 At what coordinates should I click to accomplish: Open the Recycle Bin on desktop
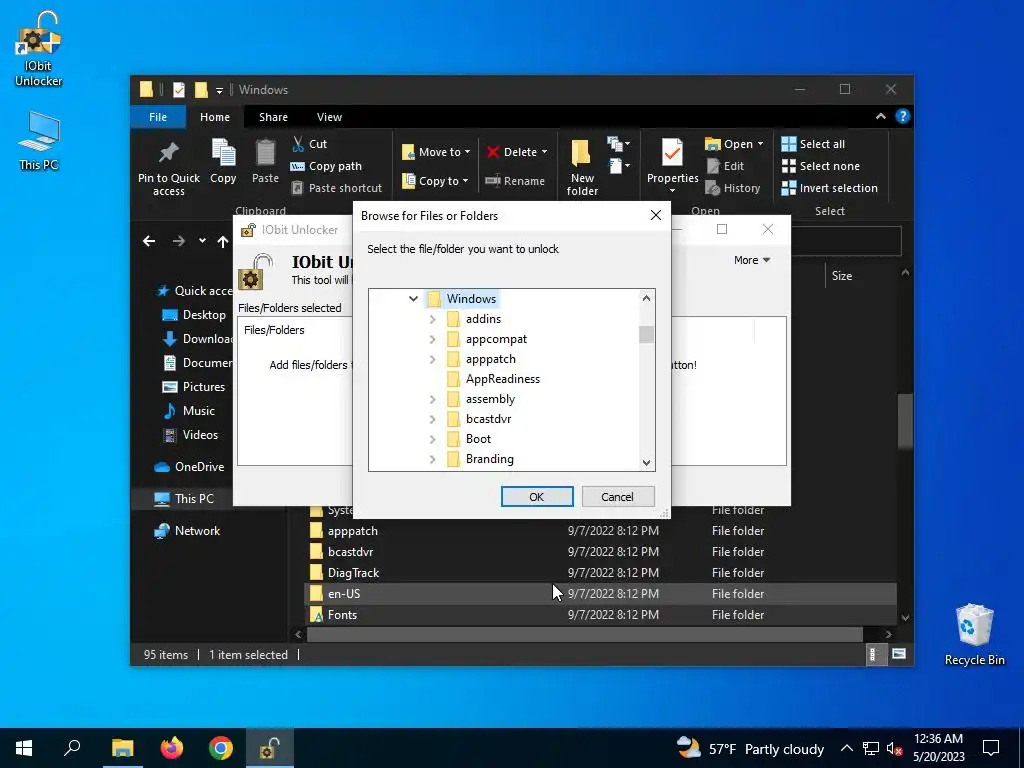pos(974,635)
